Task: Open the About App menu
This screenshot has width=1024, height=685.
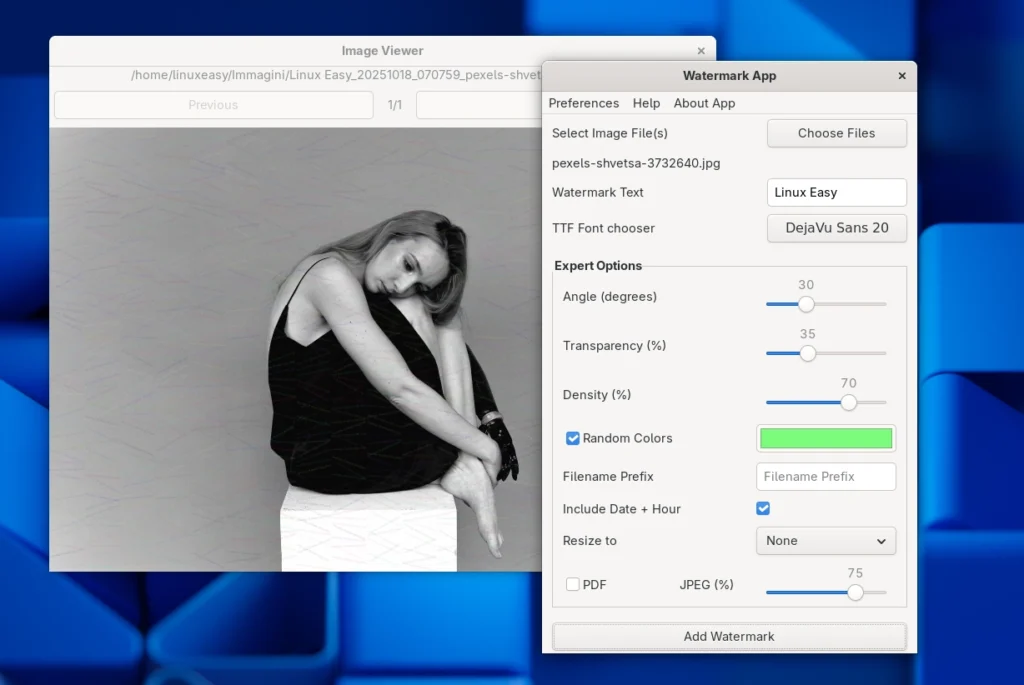Action: tap(704, 103)
